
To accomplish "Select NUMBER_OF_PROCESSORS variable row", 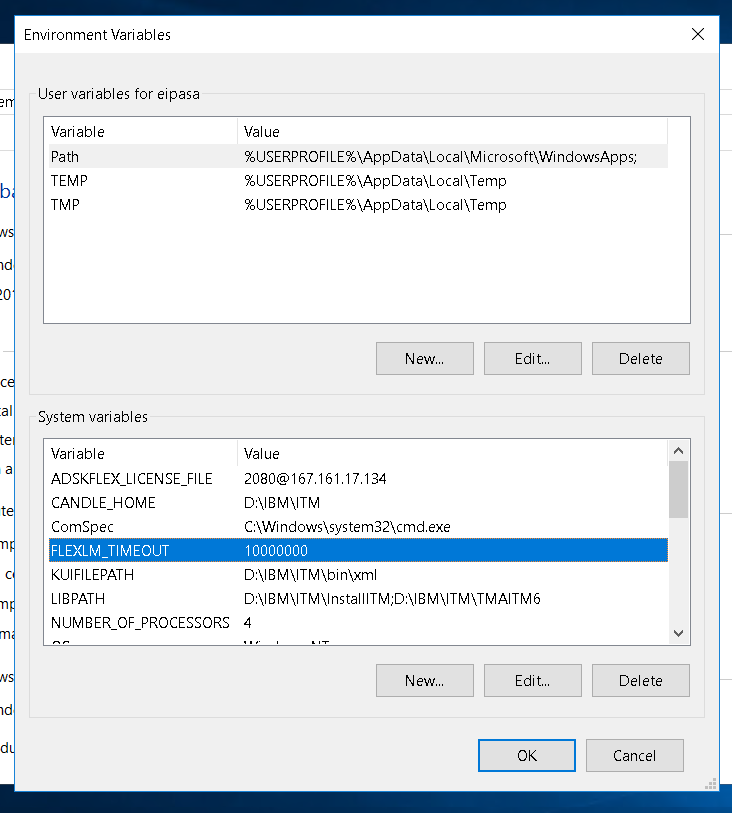I will (140, 623).
